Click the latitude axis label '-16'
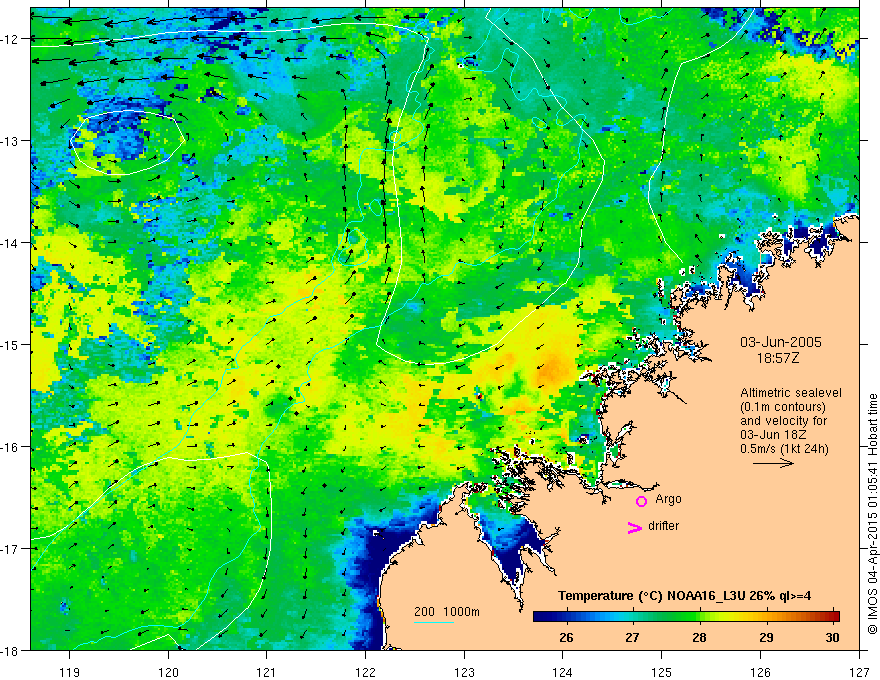Image resolution: width=880 pixels, height=680 pixels. [10, 447]
